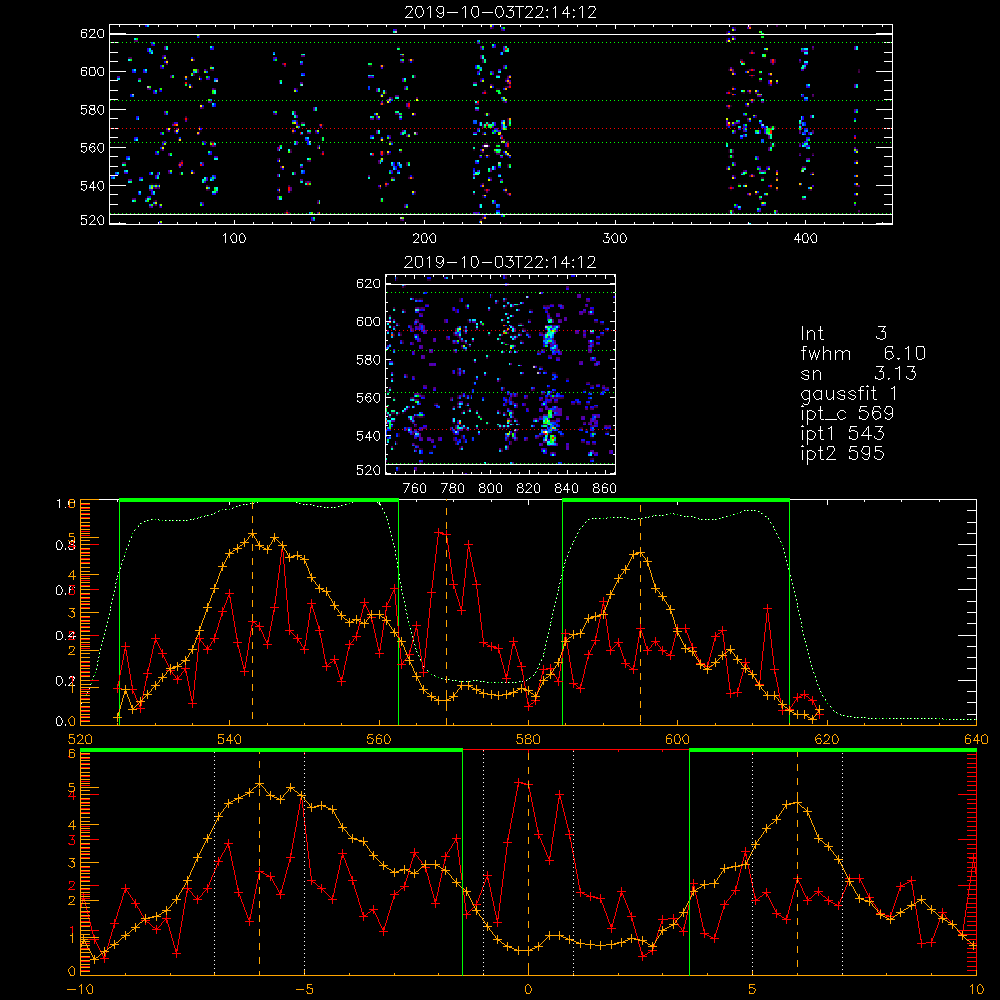The width and height of the screenshot is (1000, 1000).
Task: Click the left green bar atop the profile plot
Action: pyautogui.click(x=259, y=500)
